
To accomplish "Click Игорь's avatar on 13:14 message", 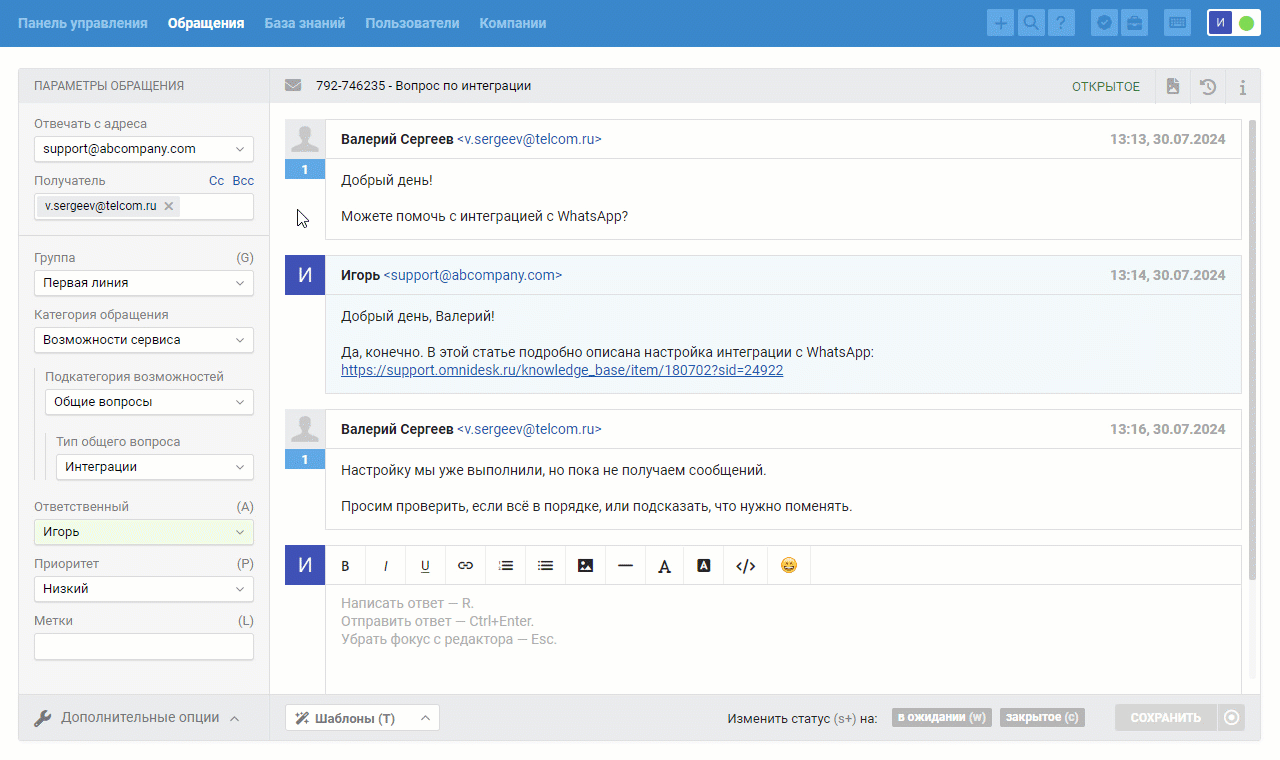I will (x=305, y=275).
